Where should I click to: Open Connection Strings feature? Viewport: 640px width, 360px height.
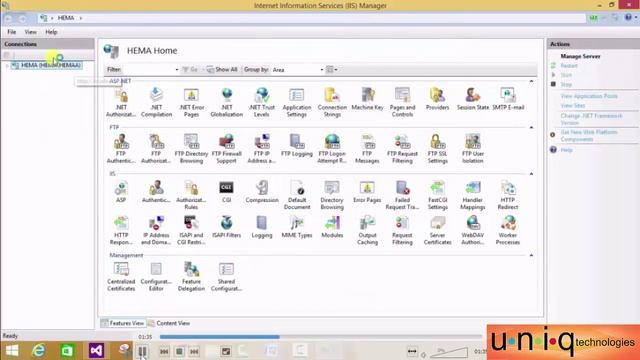[332, 102]
